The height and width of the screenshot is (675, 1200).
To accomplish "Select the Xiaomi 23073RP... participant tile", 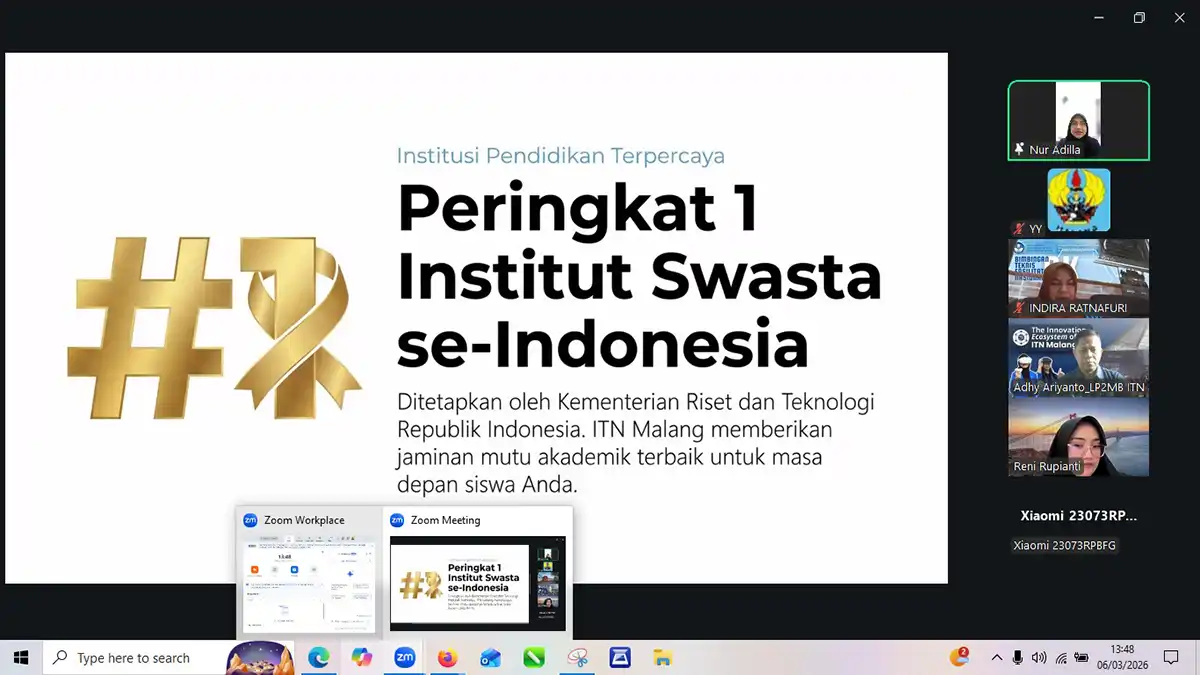I will click(x=1078, y=516).
